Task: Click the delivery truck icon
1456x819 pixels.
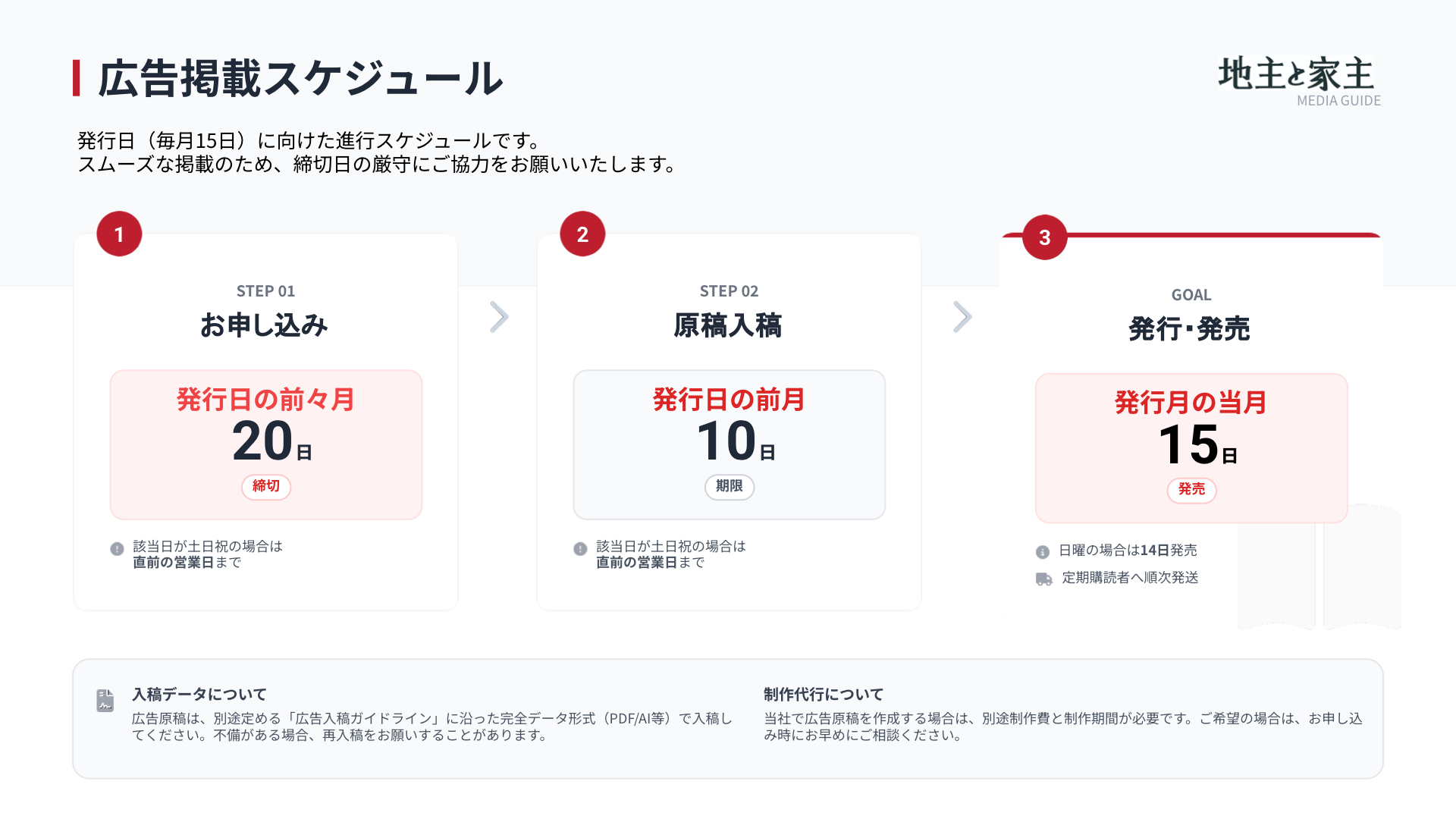Action: (1043, 579)
